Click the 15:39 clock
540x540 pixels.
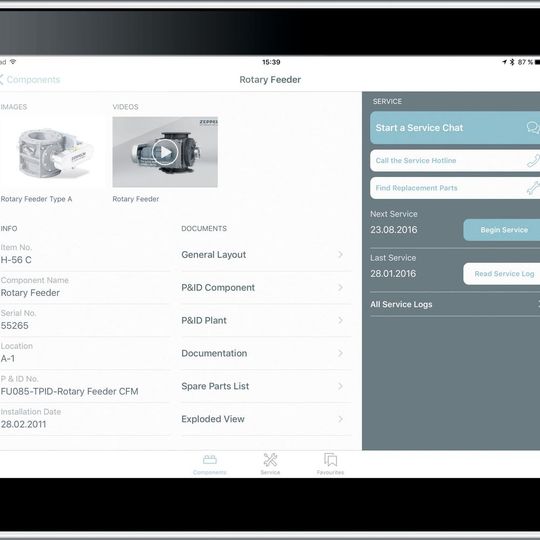271,62
